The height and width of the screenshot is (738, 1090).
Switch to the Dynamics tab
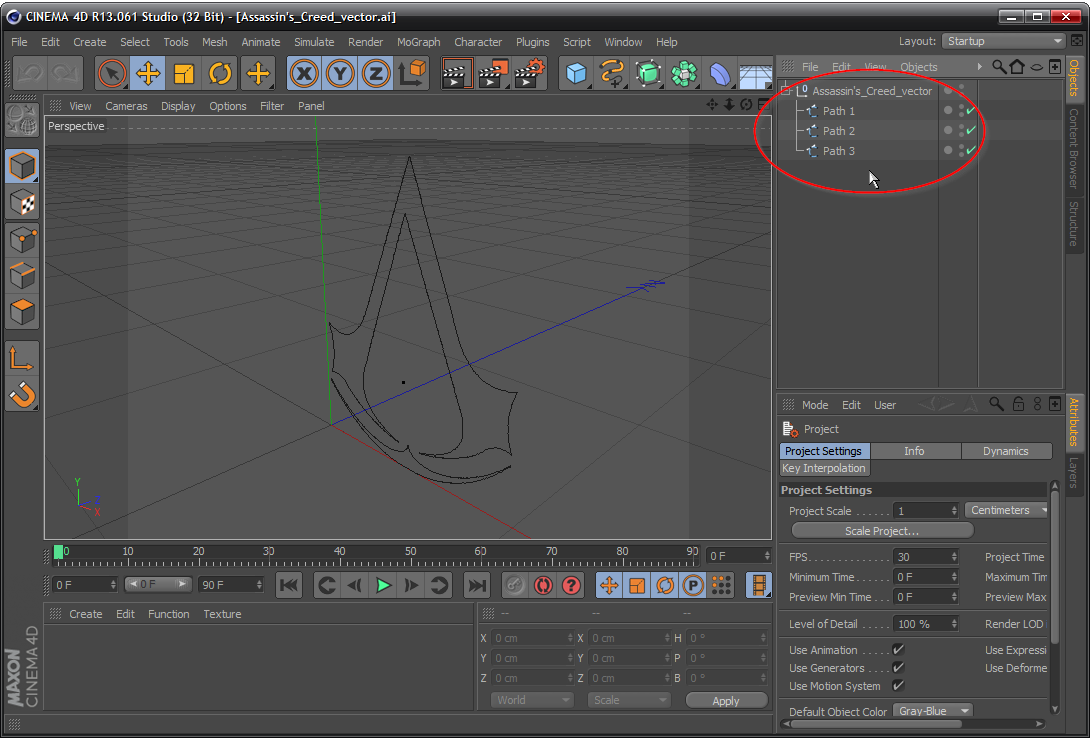(x=1005, y=451)
